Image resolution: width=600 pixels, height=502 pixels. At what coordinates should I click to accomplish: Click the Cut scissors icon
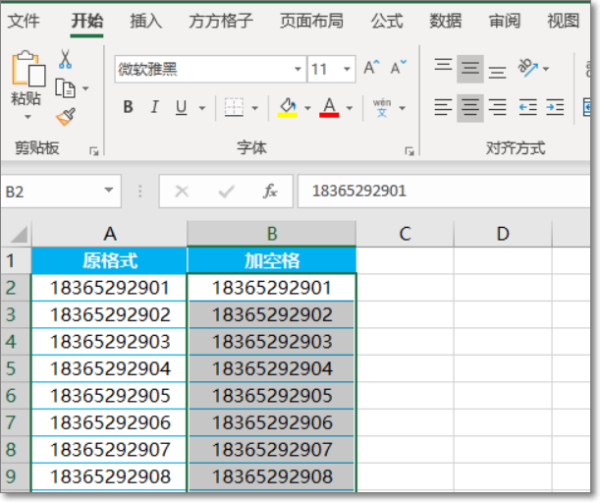coord(65,59)
